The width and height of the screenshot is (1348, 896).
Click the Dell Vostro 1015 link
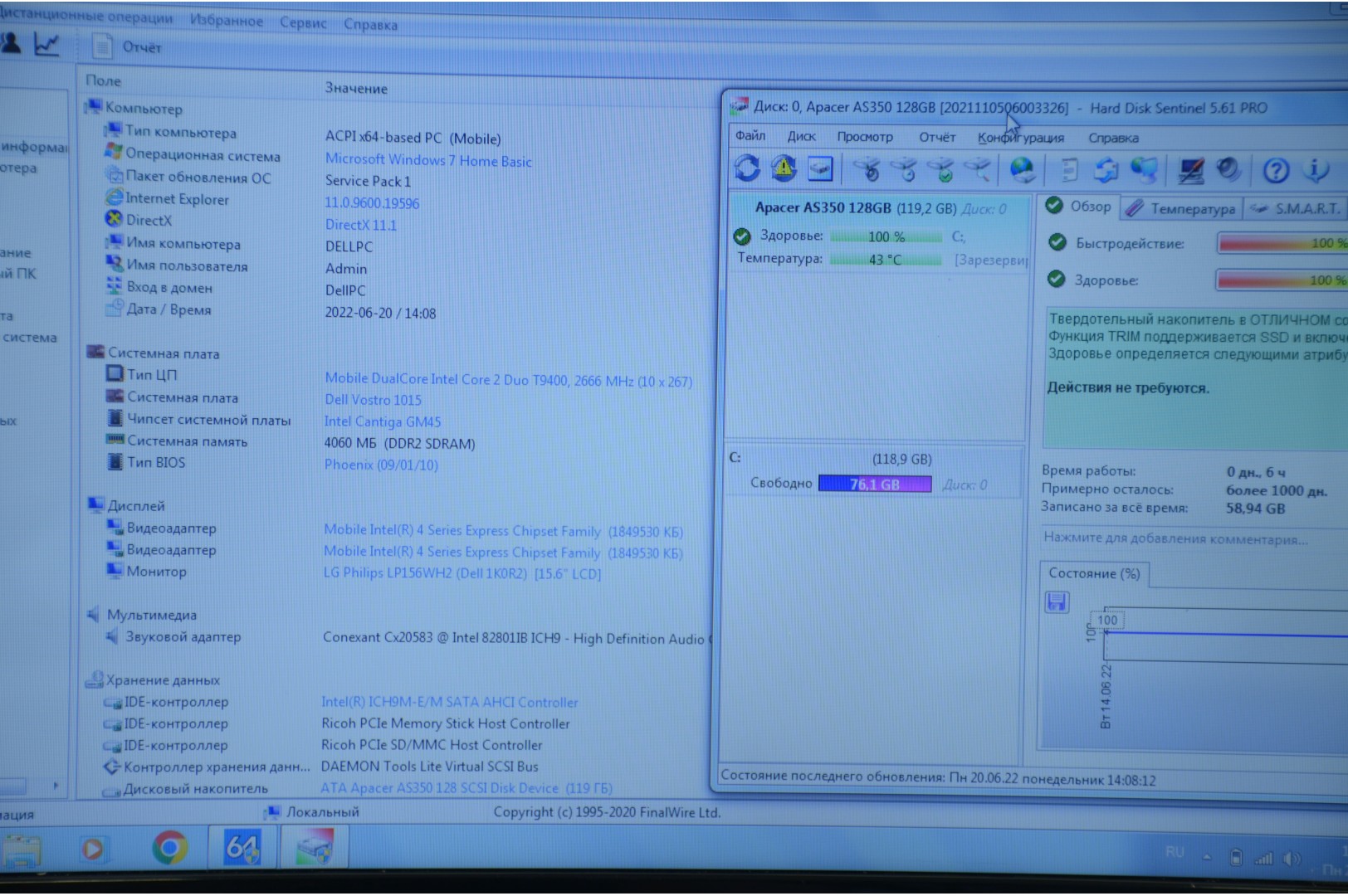(373, 400)
